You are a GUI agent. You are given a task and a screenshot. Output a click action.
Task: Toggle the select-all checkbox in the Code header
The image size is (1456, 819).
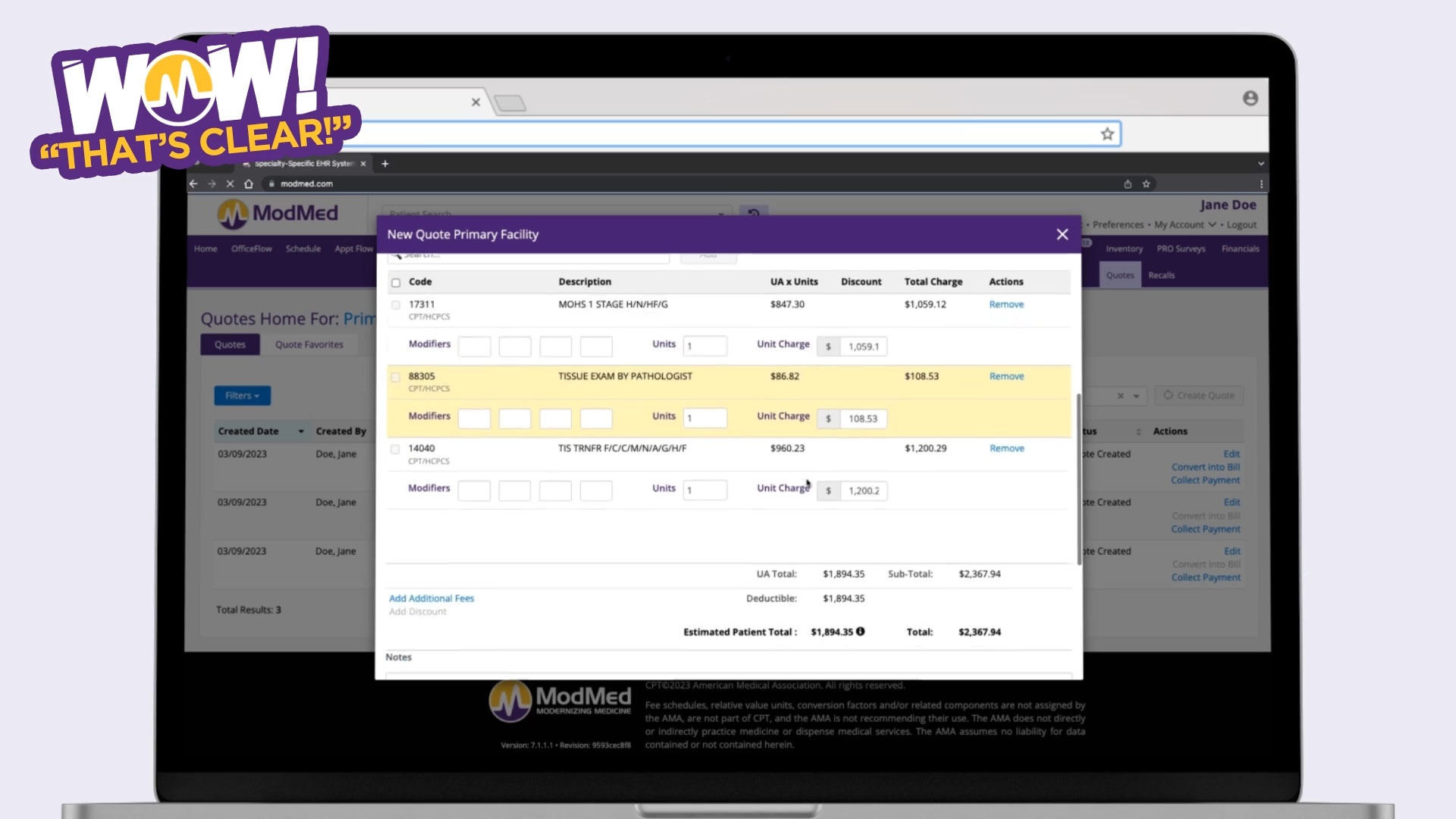tap(396, 282)
